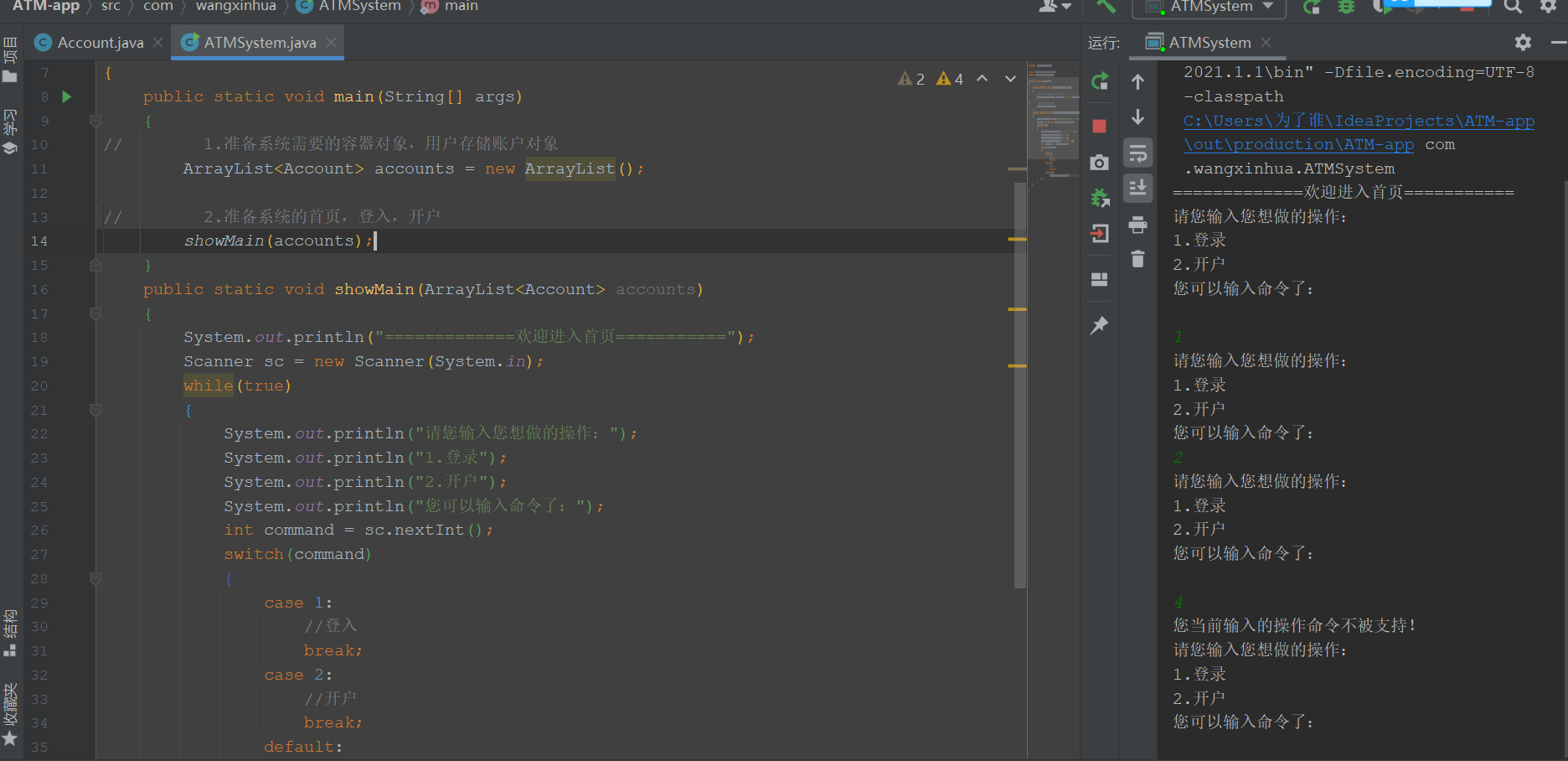
Task: Run main method from gutter arrow
Action: click(x=67, y=96)
